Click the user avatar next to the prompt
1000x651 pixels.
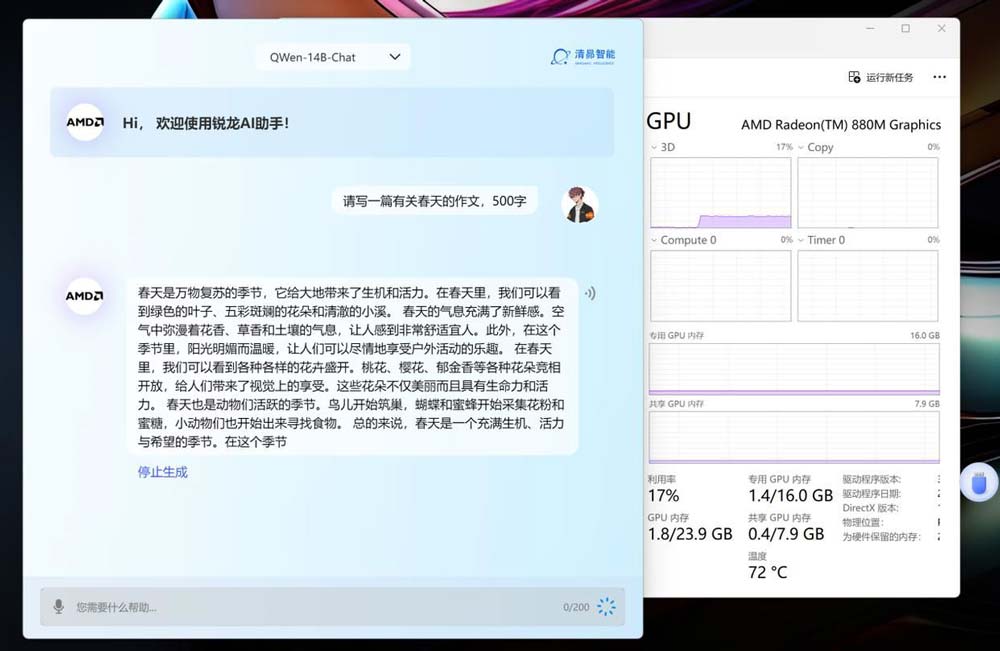pos(580,205)
